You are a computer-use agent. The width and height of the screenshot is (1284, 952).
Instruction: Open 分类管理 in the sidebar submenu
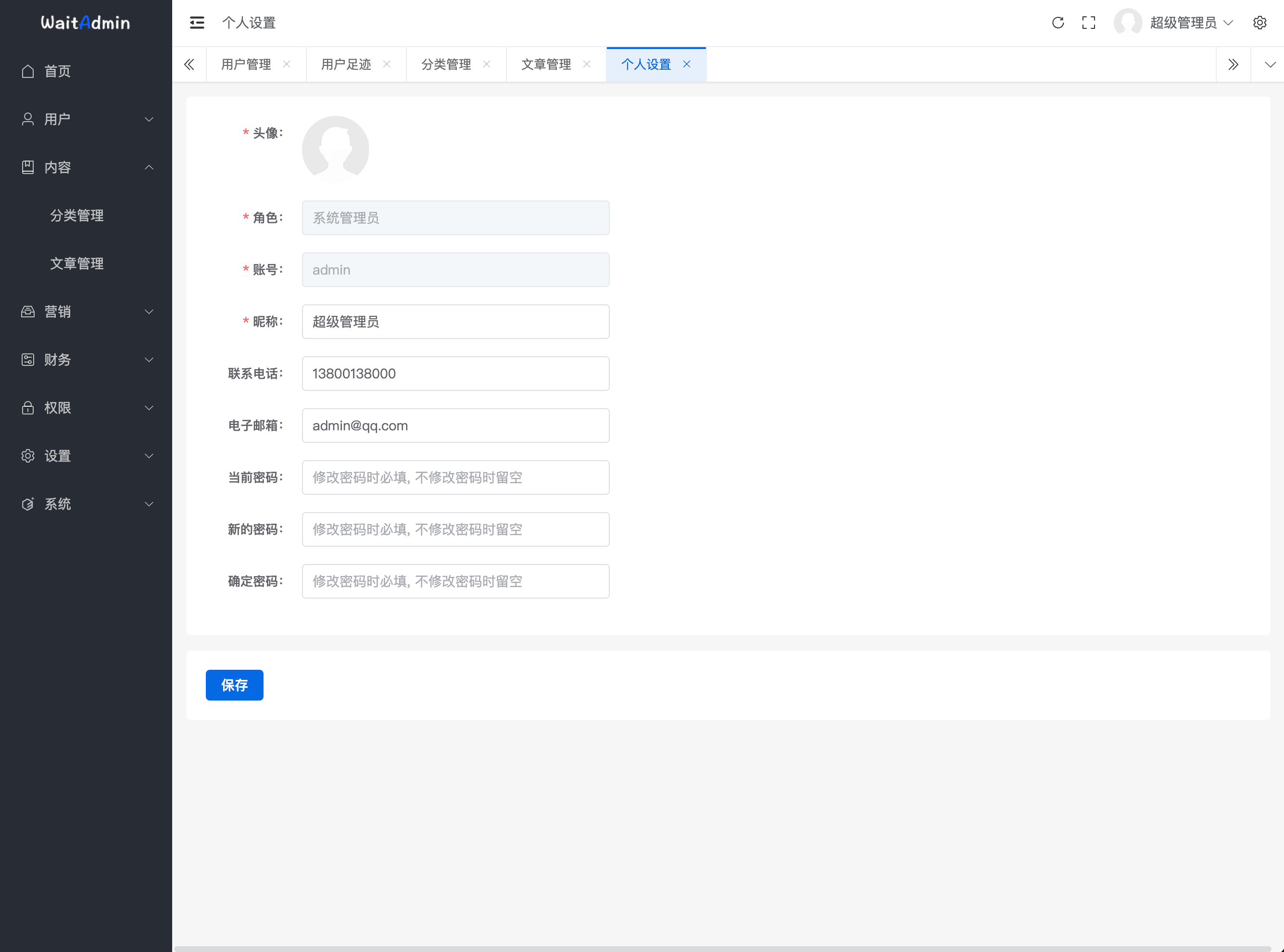[76, 215]
